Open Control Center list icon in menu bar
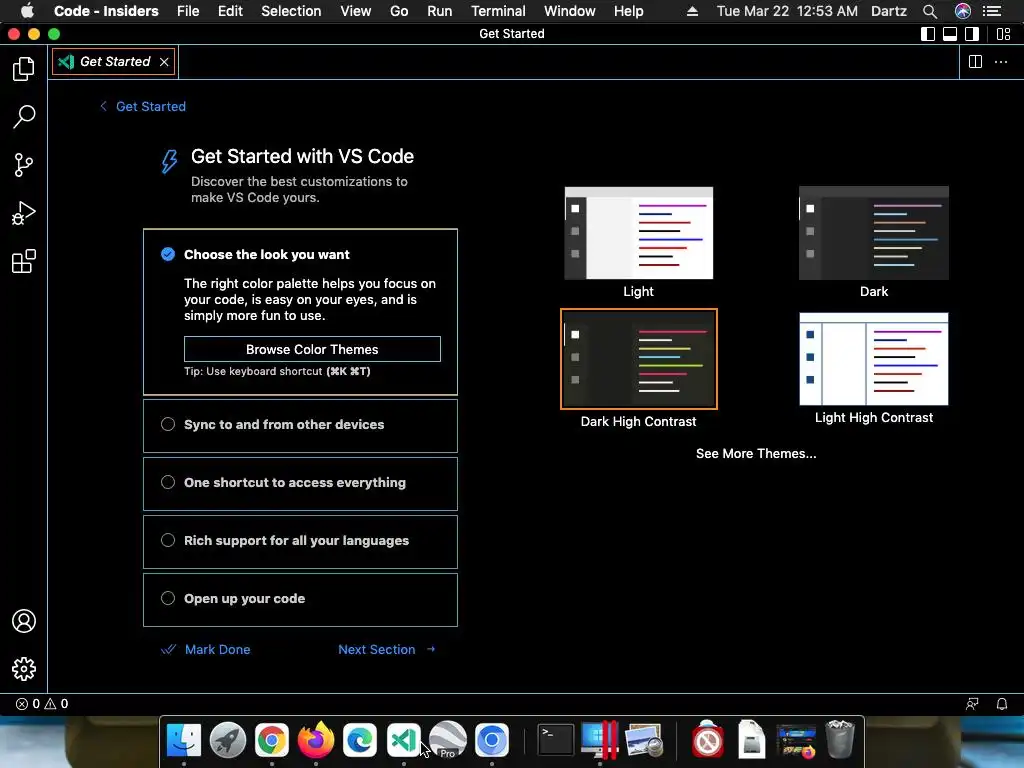The height and width of the screenshot is (768, 1024). pyautogui.click(x=992, y=11)
